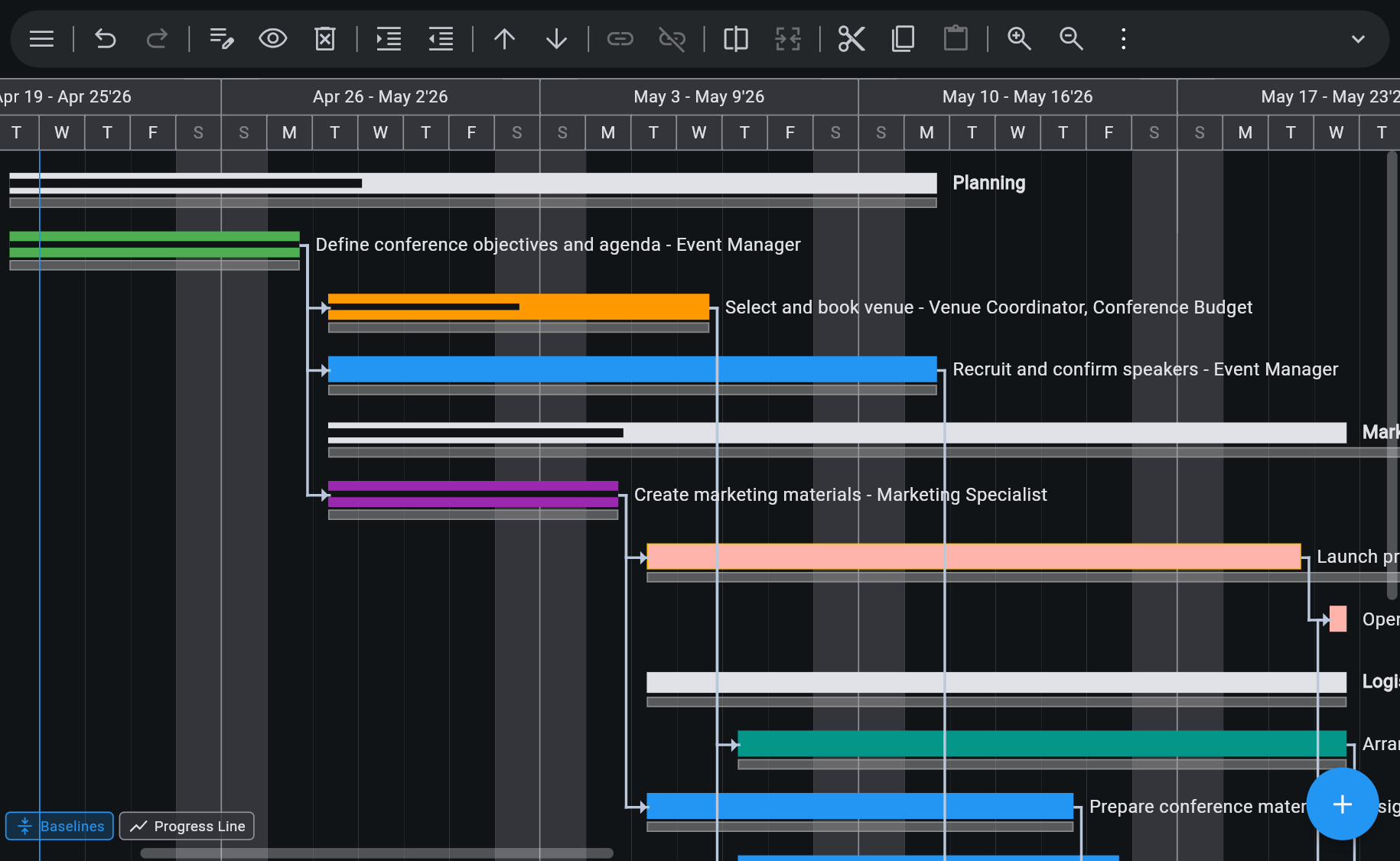
Task: Move the selected task up
Action: click(504, 38)
